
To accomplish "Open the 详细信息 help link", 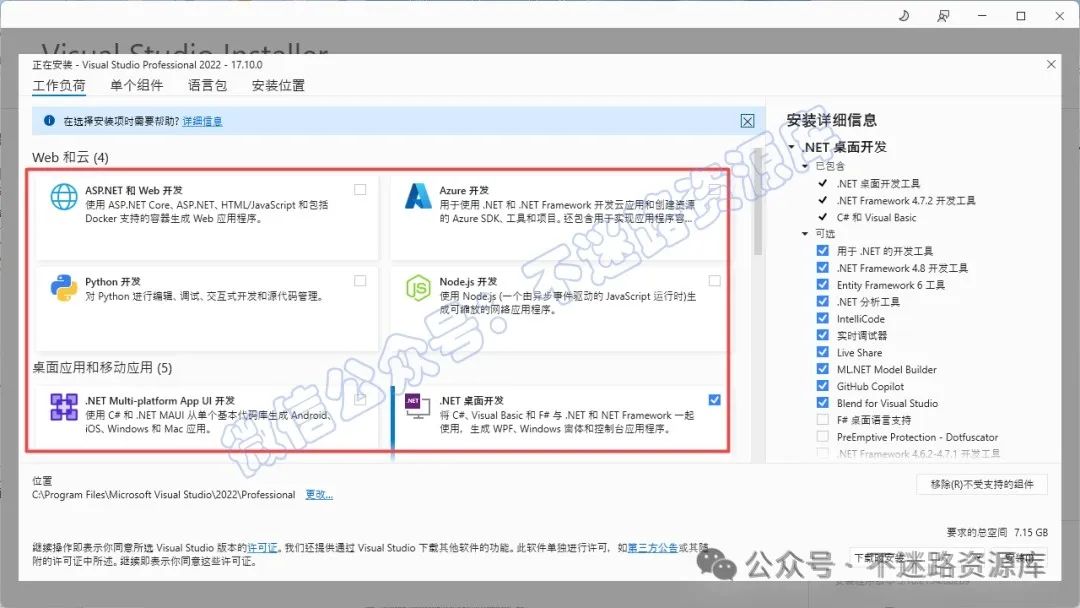I will point(202,121).
